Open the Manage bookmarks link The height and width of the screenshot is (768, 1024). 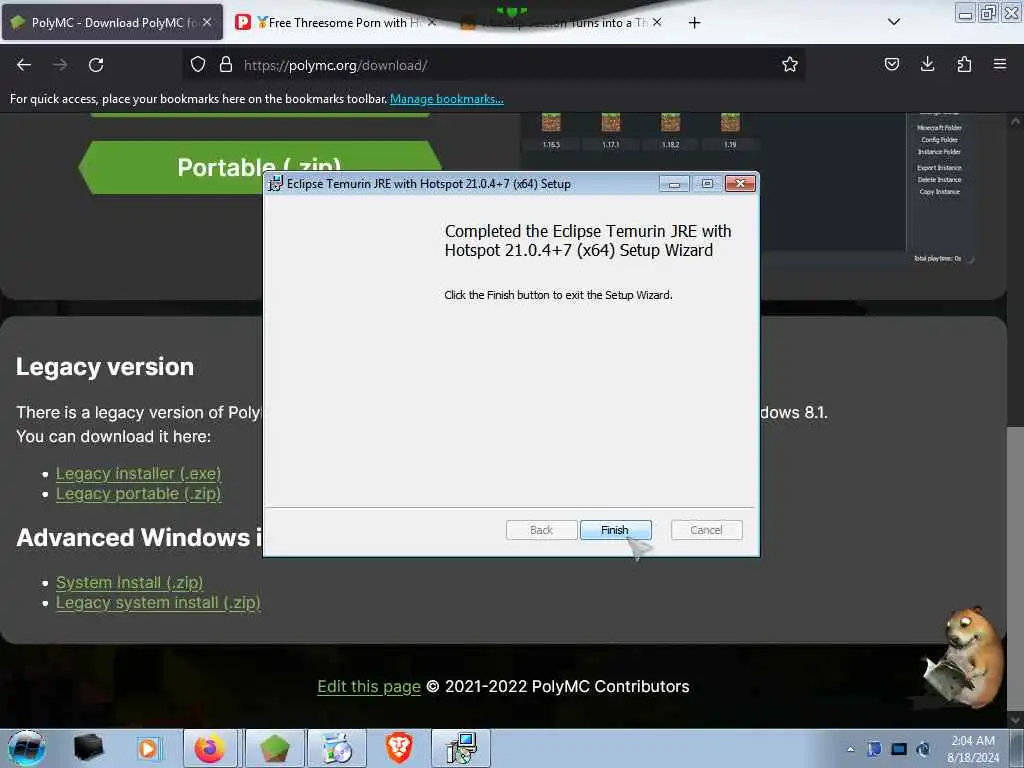[x=447, y=99]
